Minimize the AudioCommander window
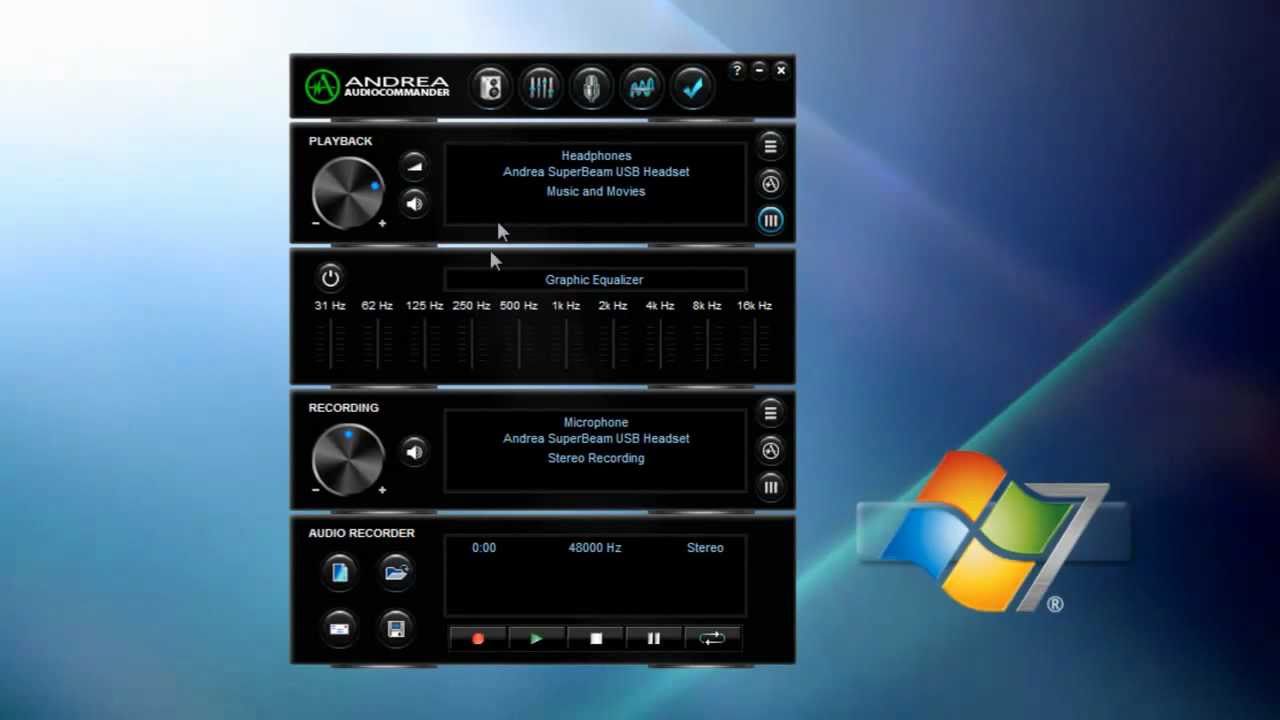 coord(759,70)
